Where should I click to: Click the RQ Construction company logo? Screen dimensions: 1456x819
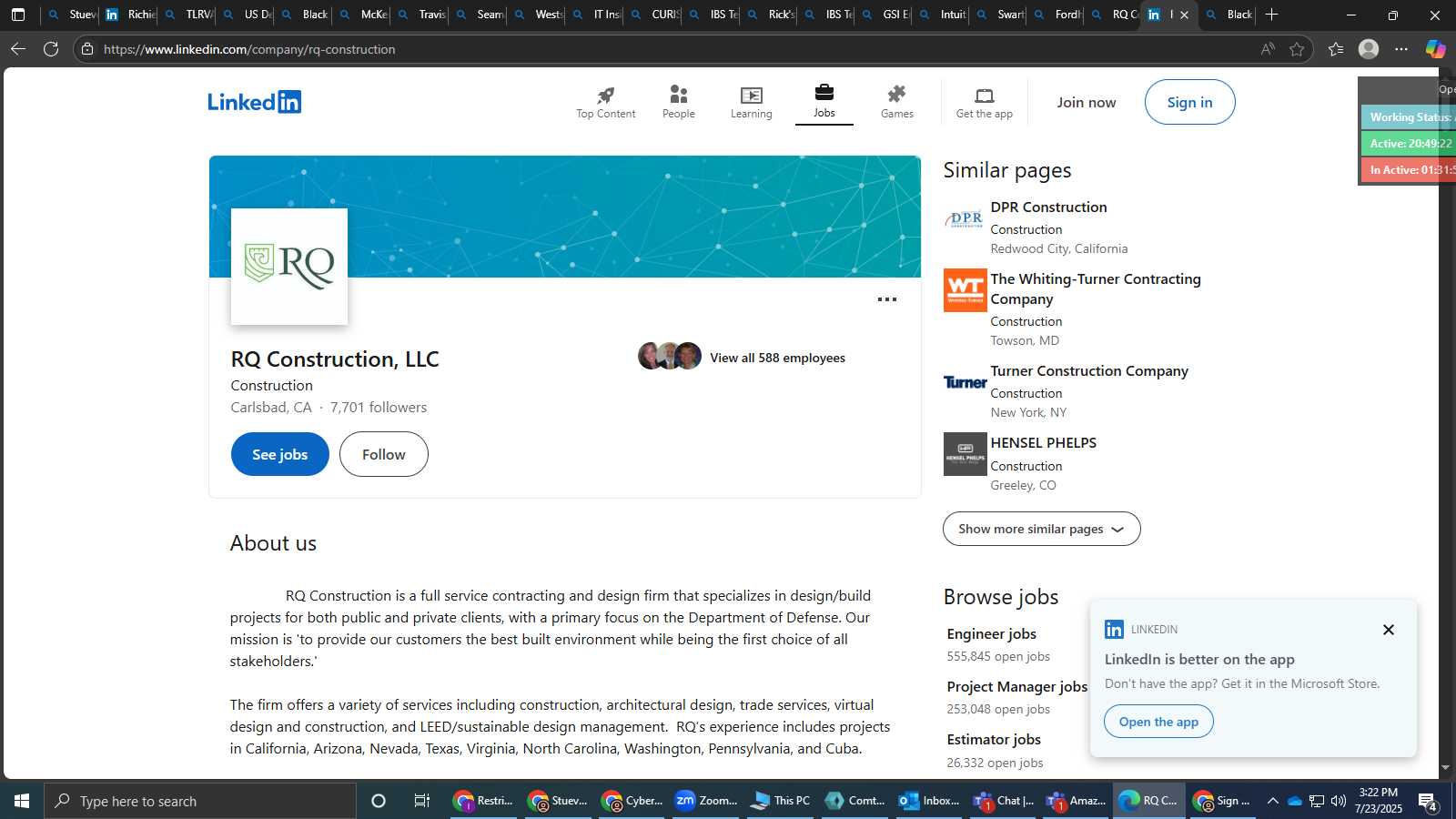coord(288,266)
